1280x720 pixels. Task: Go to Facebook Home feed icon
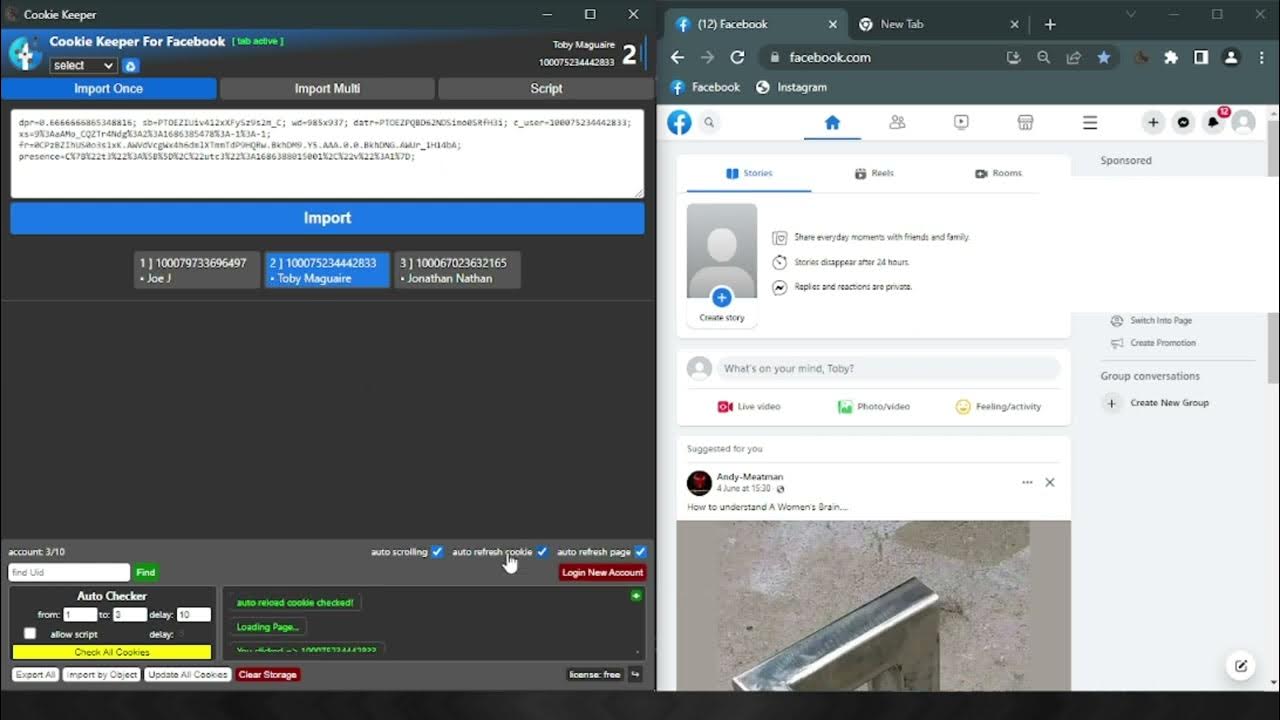pos(832,122)
